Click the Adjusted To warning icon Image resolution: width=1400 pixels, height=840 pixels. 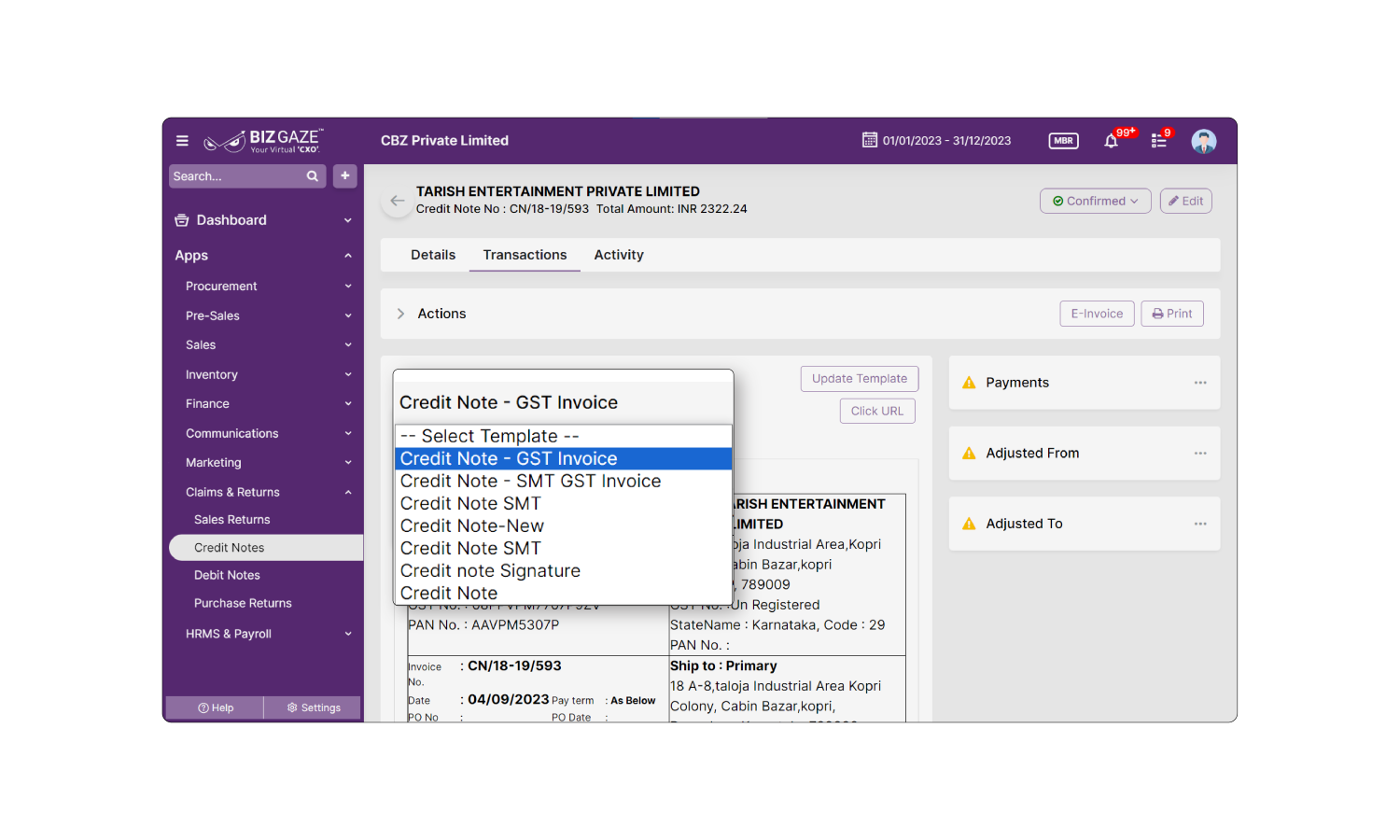click(x=969, y=524)
